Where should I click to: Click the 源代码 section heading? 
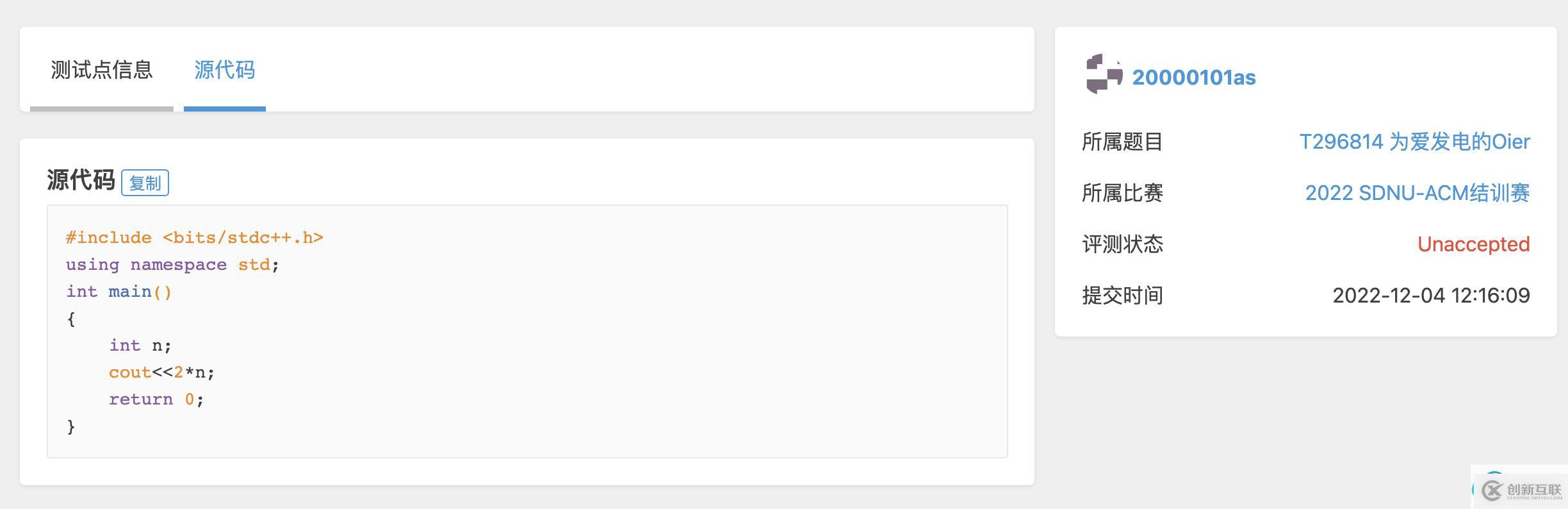coord(81,180)
